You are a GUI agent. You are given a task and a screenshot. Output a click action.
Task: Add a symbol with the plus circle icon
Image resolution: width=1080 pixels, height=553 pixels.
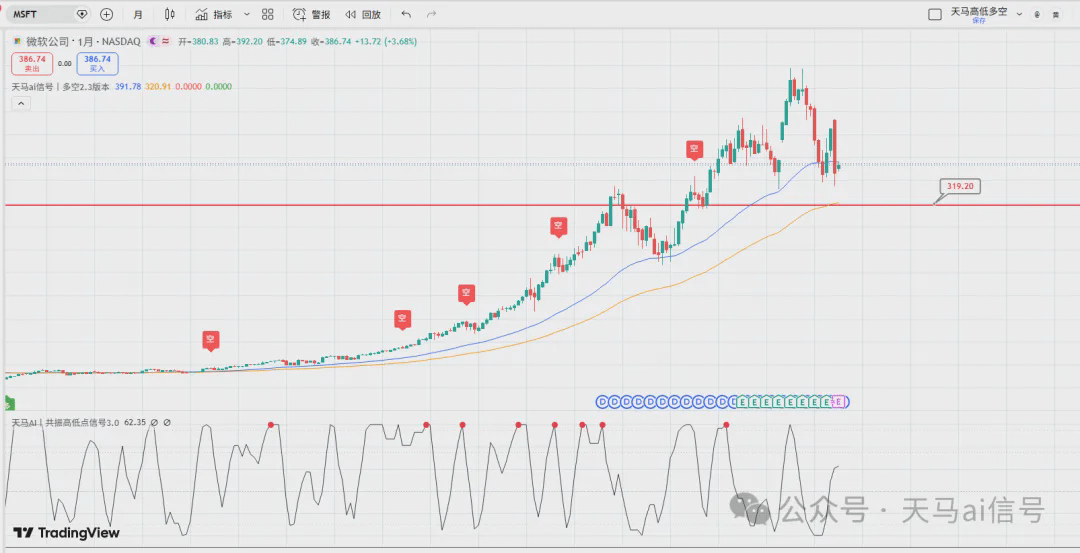[x=107, y=14]
